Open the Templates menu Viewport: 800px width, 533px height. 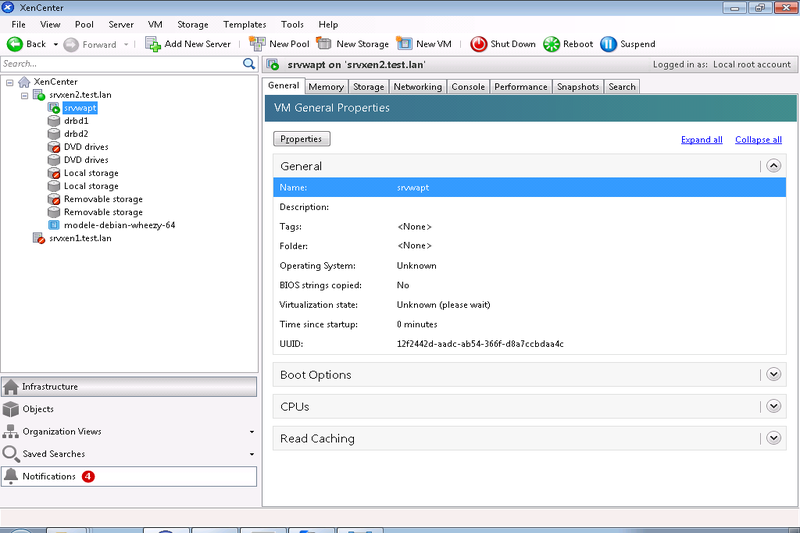tap(244, 24)
